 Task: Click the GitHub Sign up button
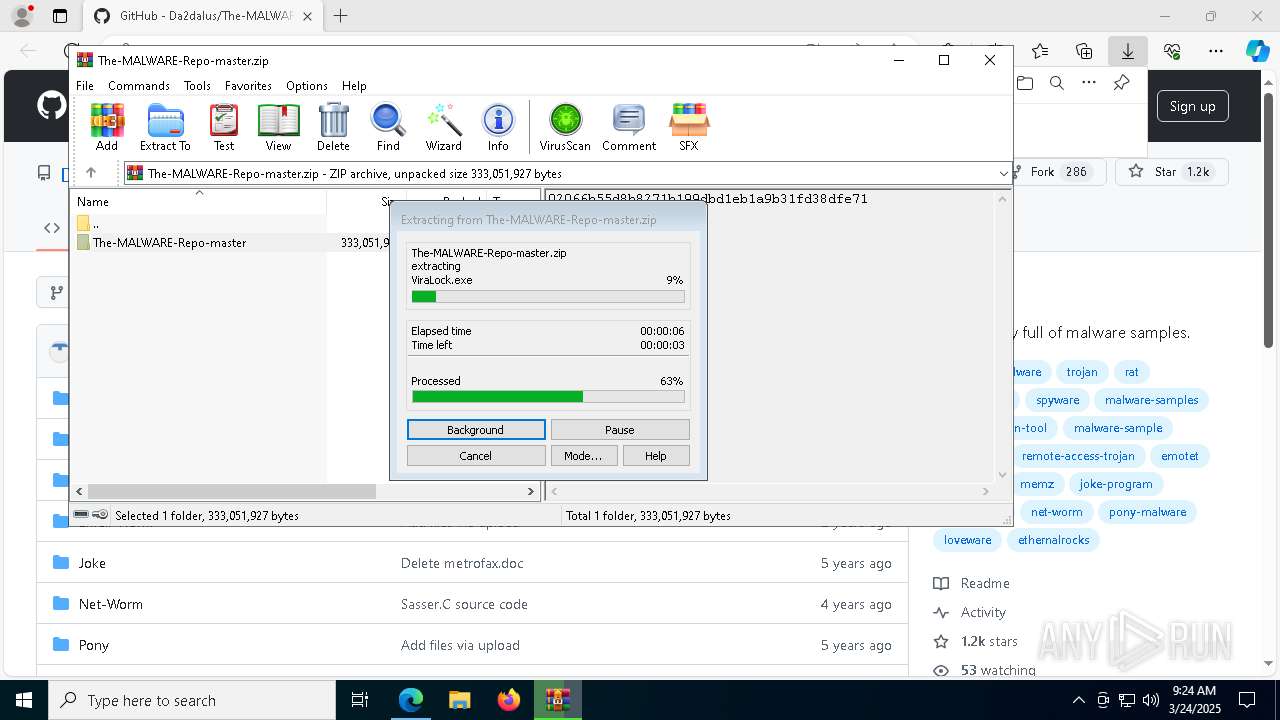pos(1192,106)
